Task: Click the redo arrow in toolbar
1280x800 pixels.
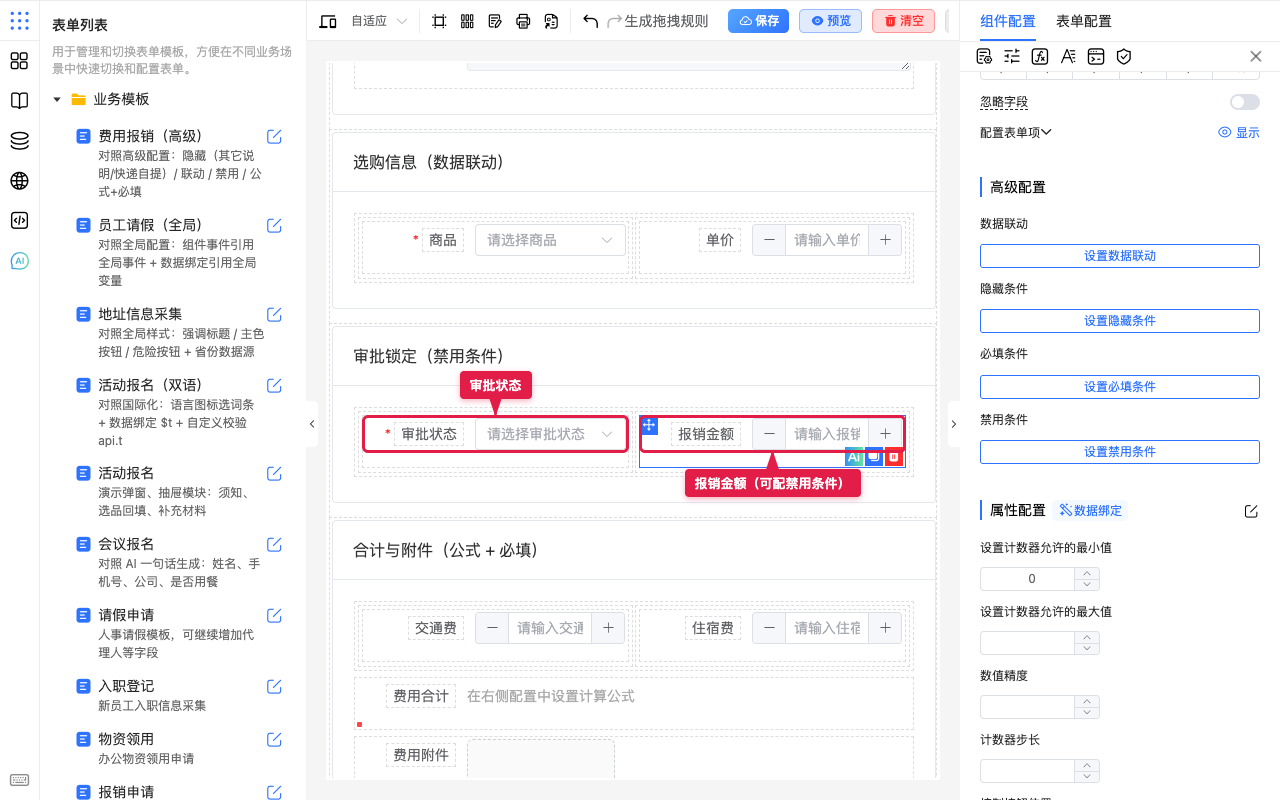Action: (614, 21)
